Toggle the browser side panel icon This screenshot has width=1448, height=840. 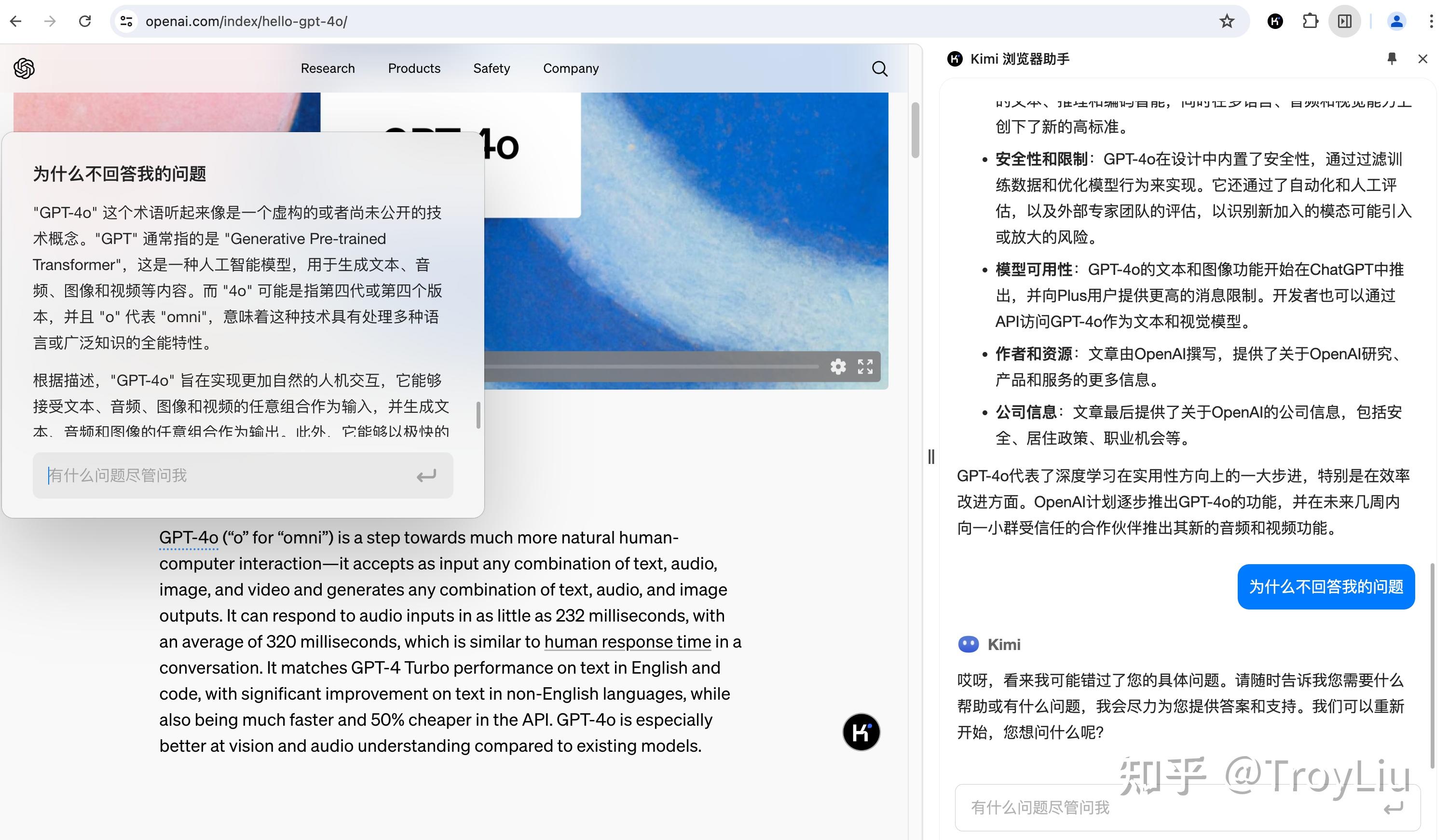pos(1345,21)
